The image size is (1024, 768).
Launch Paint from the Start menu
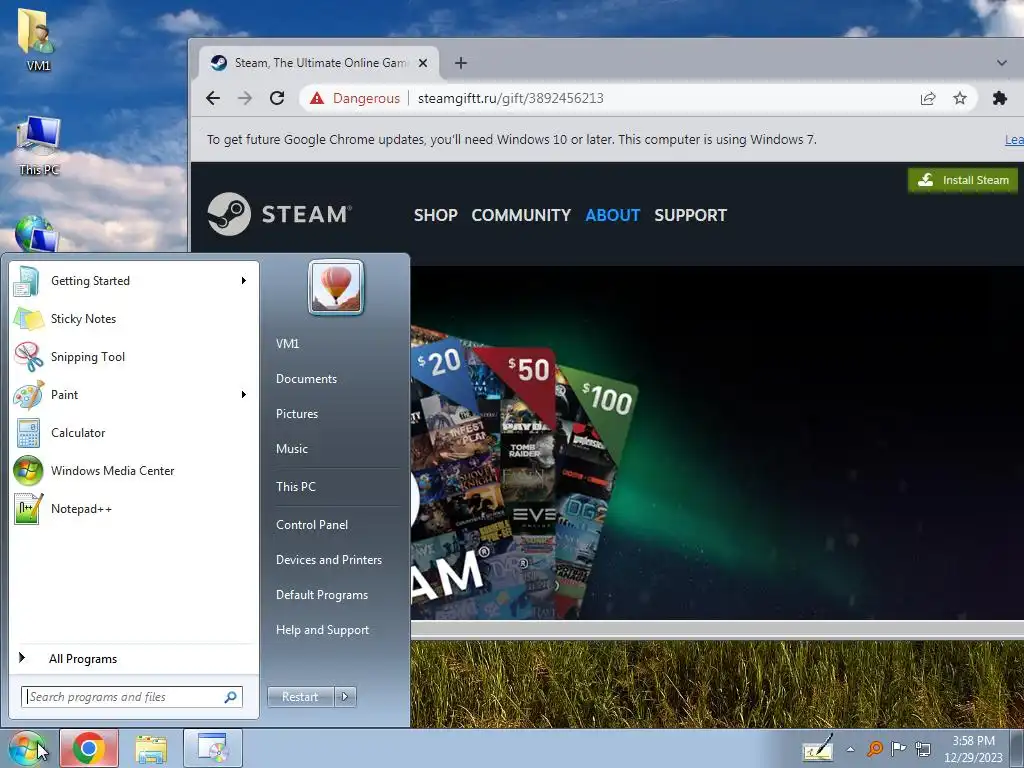coord(134,394)
